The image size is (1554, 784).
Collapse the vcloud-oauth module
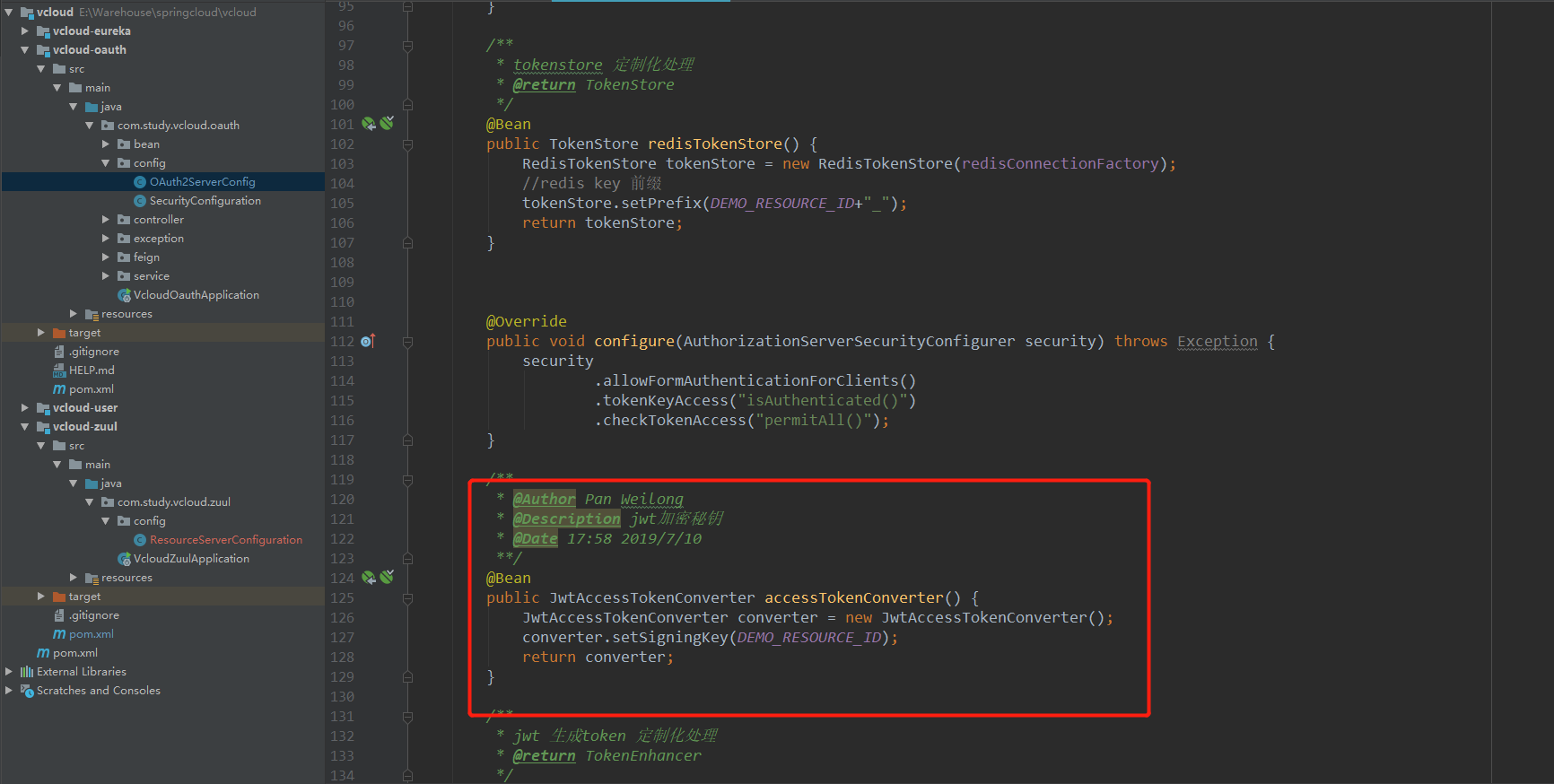[25, 50]
